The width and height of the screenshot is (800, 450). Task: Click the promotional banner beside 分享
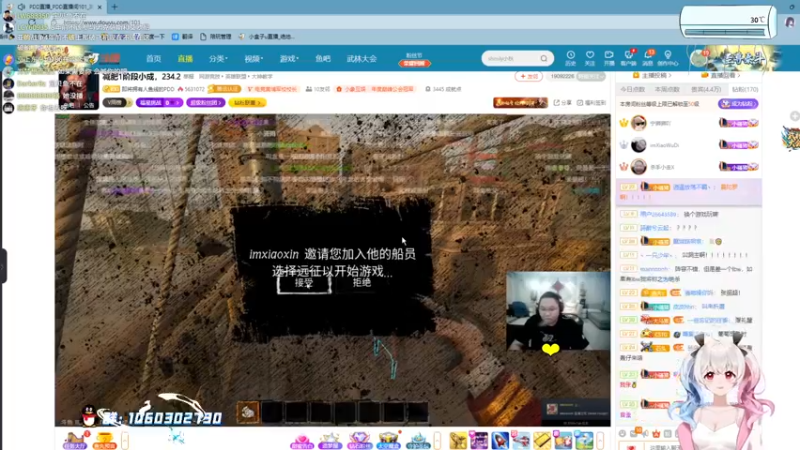[520, 103]
